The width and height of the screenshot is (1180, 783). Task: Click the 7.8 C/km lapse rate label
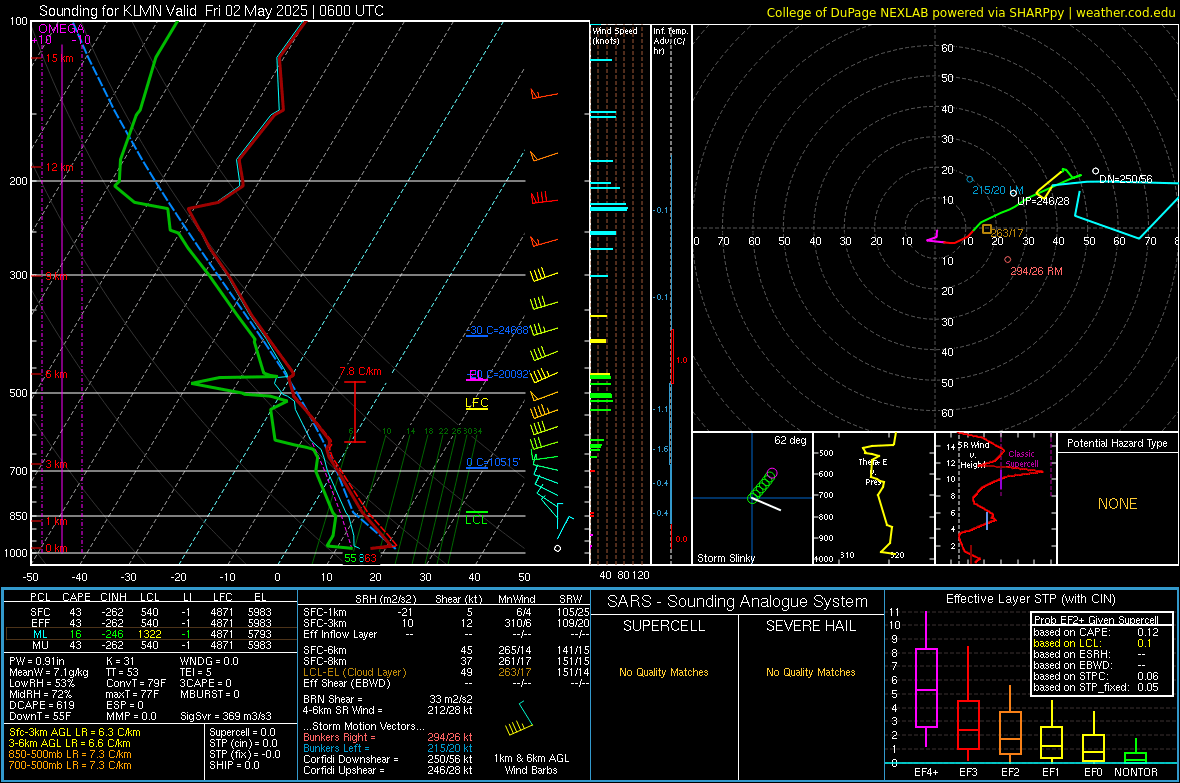pyautogui.click(x=360, y=371)
